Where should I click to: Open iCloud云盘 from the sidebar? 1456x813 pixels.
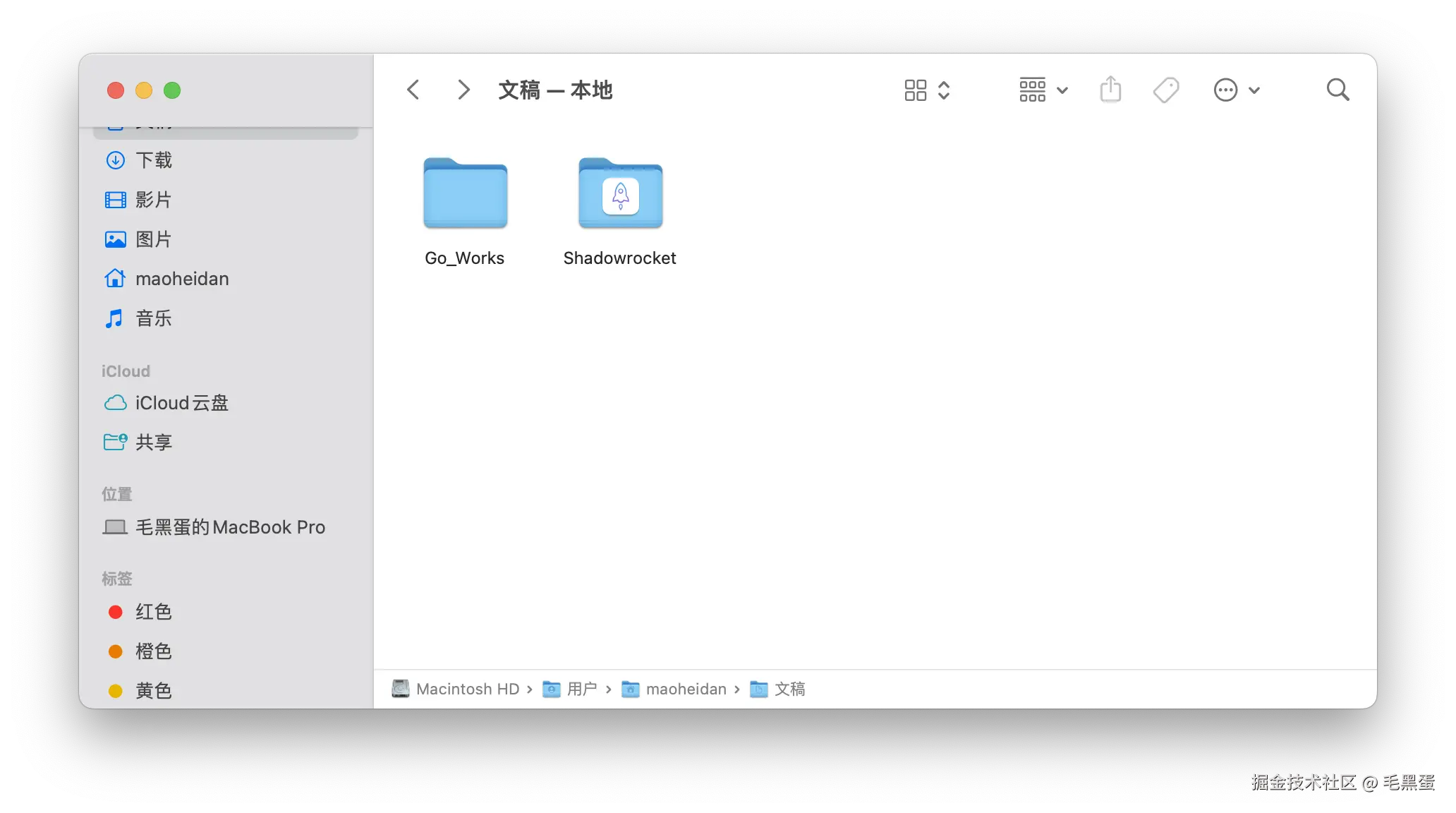(181, 403)
